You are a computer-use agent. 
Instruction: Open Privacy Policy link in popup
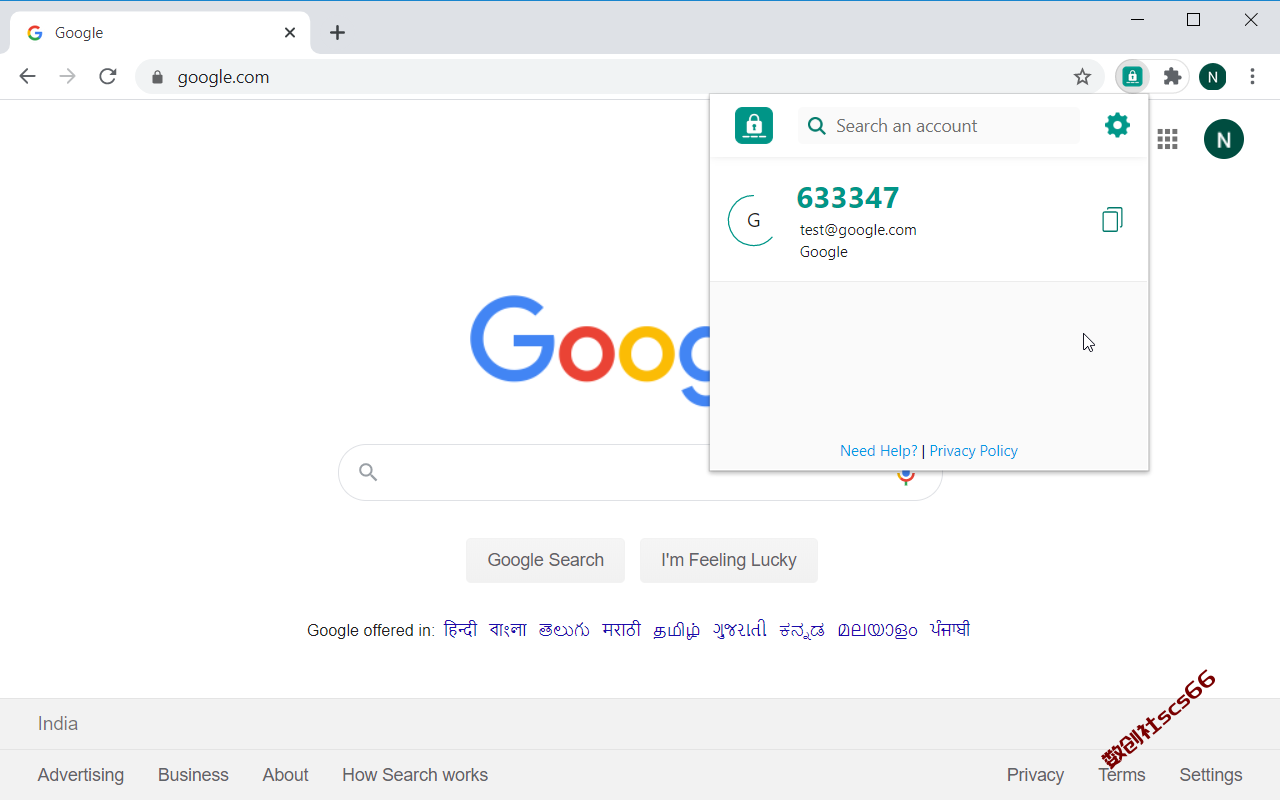[x=974, y=451]
